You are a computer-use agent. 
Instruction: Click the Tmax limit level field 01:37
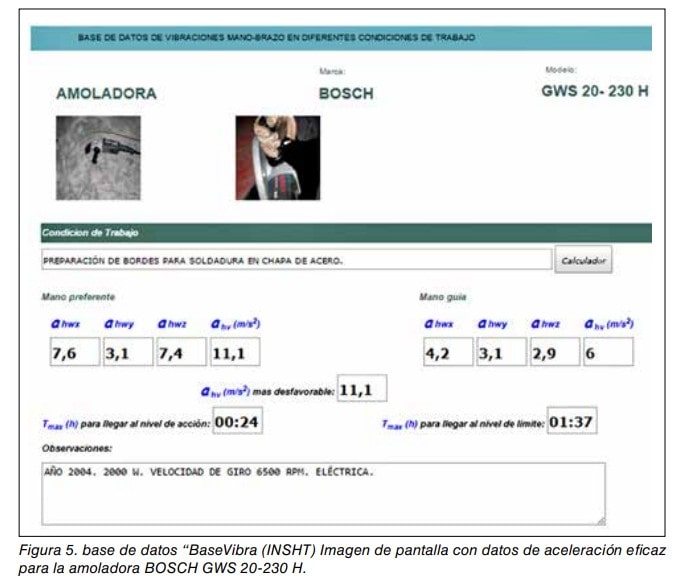[x=572, y=422]
